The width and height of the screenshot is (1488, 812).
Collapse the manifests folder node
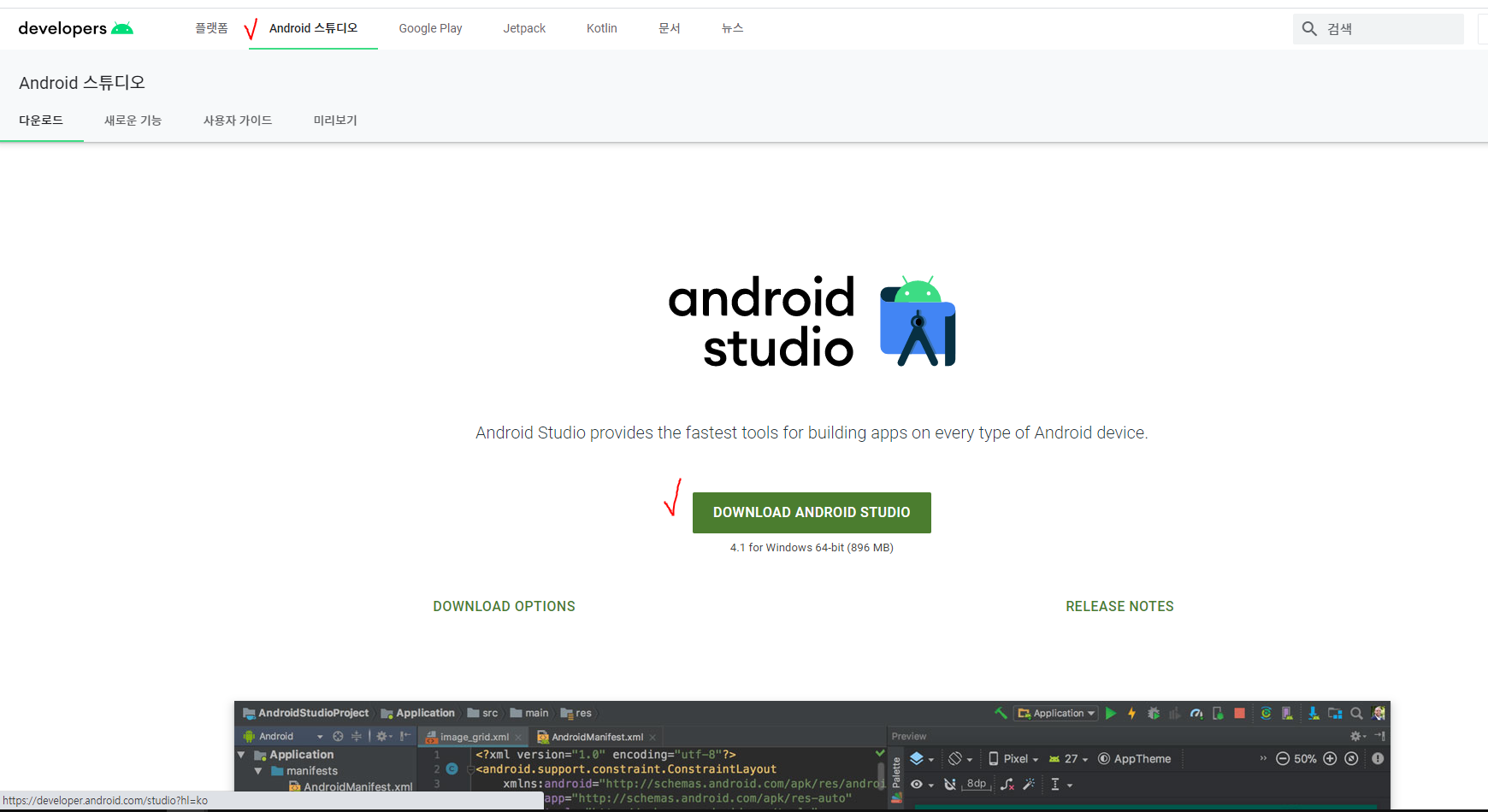tap(258, 771)
